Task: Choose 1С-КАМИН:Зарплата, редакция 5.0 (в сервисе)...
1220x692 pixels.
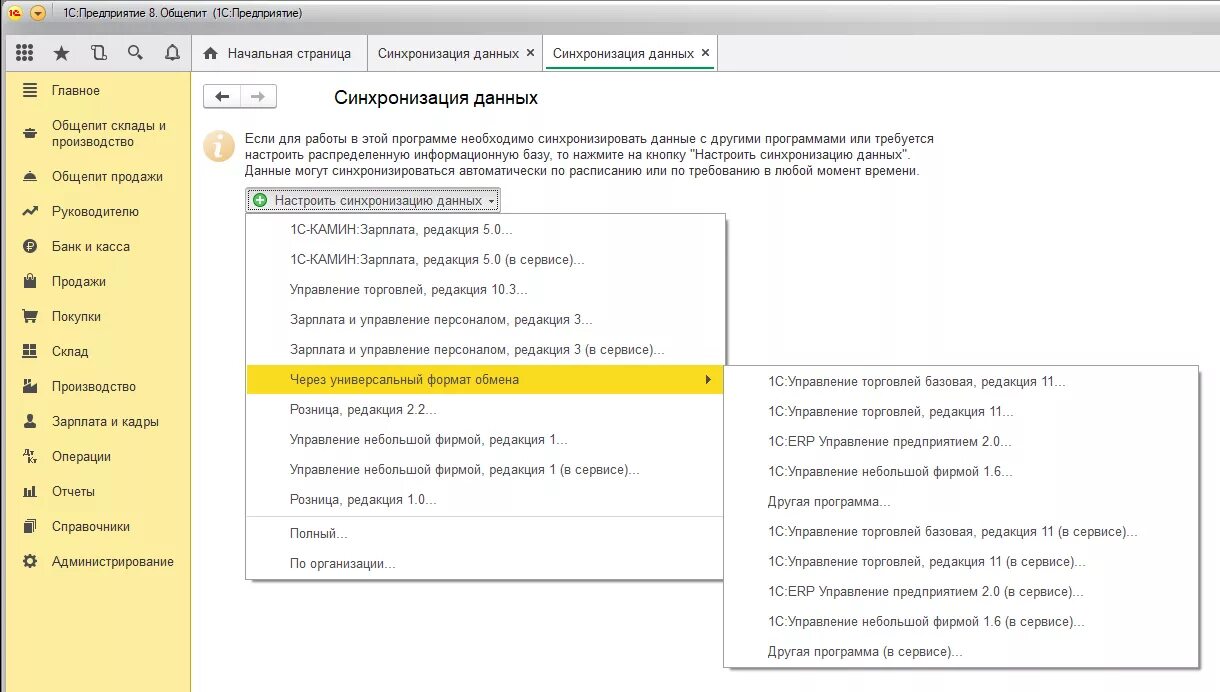Action: click(484, 259)
